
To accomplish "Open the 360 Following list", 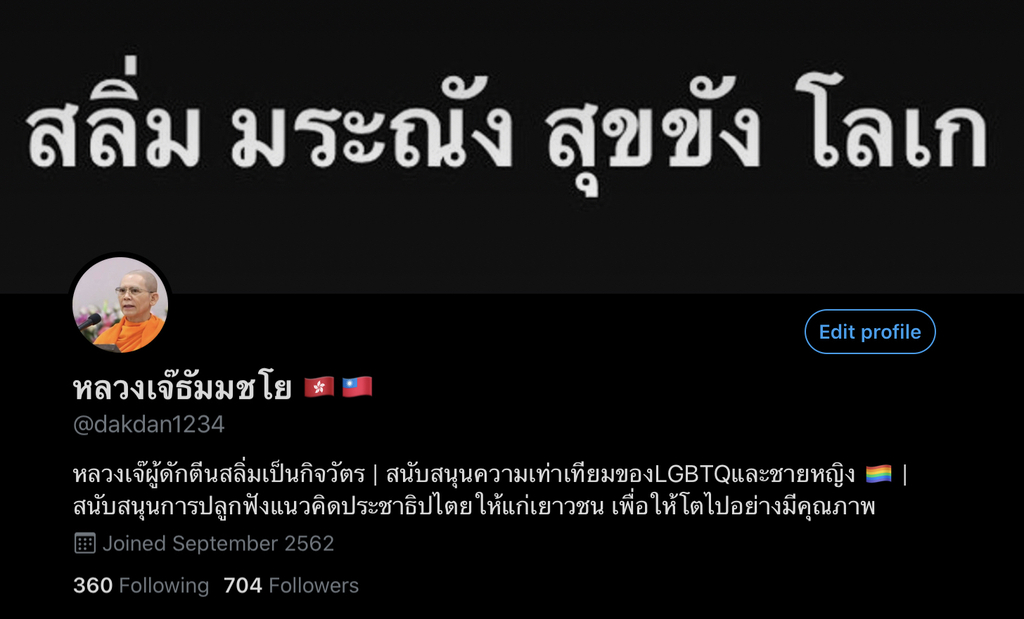I will (x=141, y=585).
